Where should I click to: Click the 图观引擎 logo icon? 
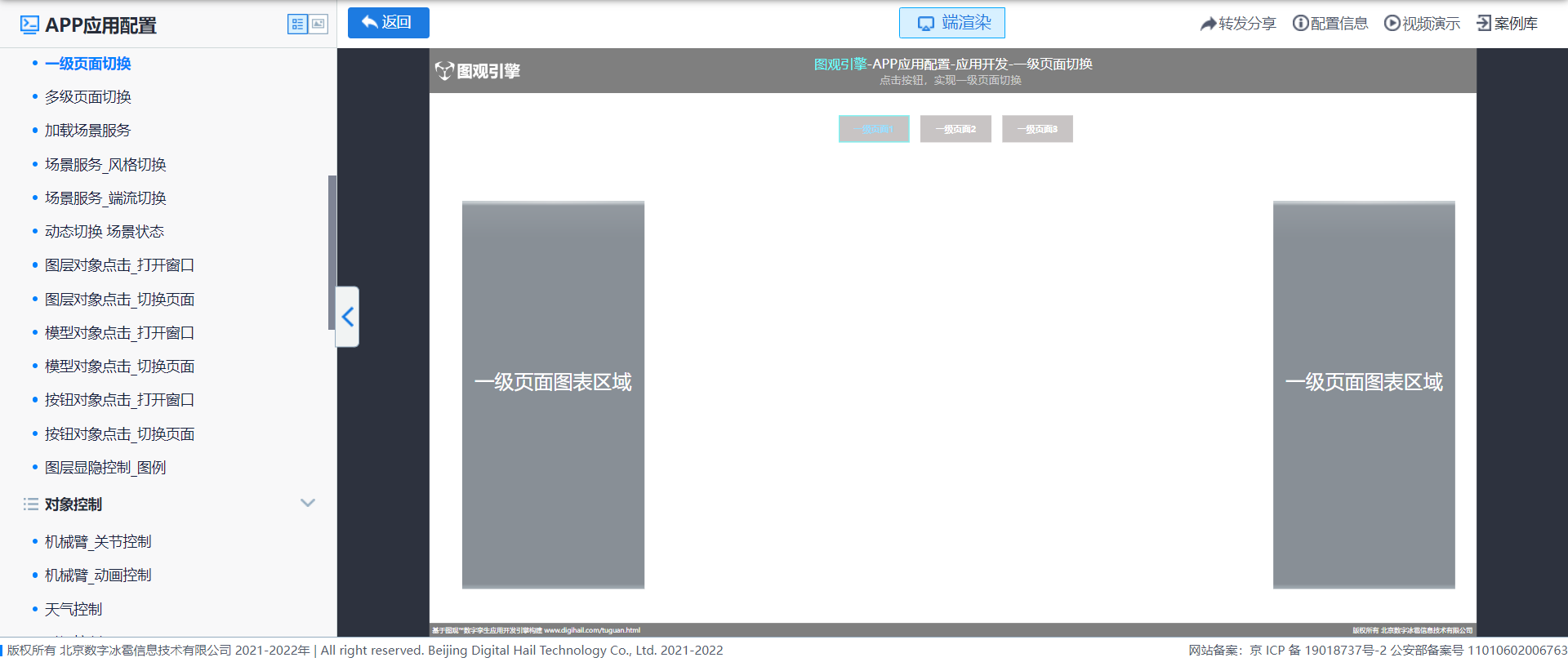[443, 71]
